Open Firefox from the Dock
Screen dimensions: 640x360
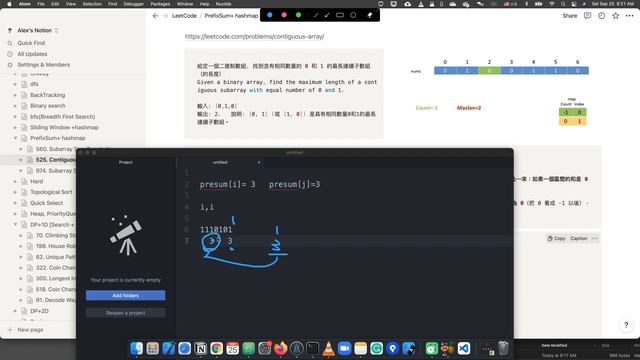click(x=280, y=348)
